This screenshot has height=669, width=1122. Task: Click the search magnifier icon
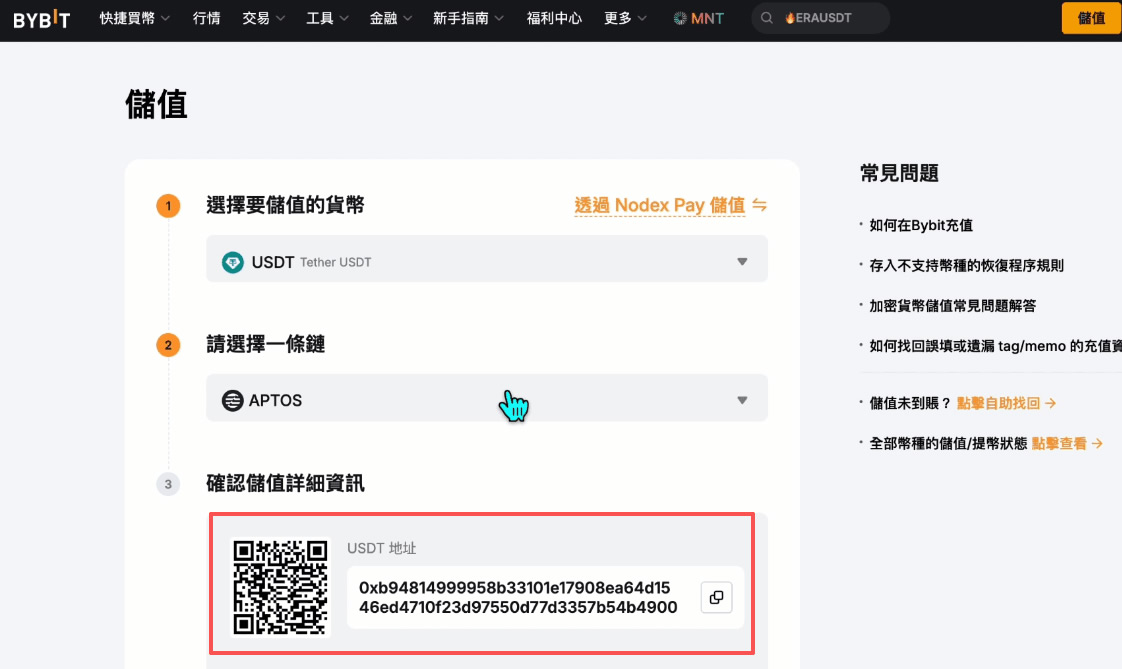[765, 18]
